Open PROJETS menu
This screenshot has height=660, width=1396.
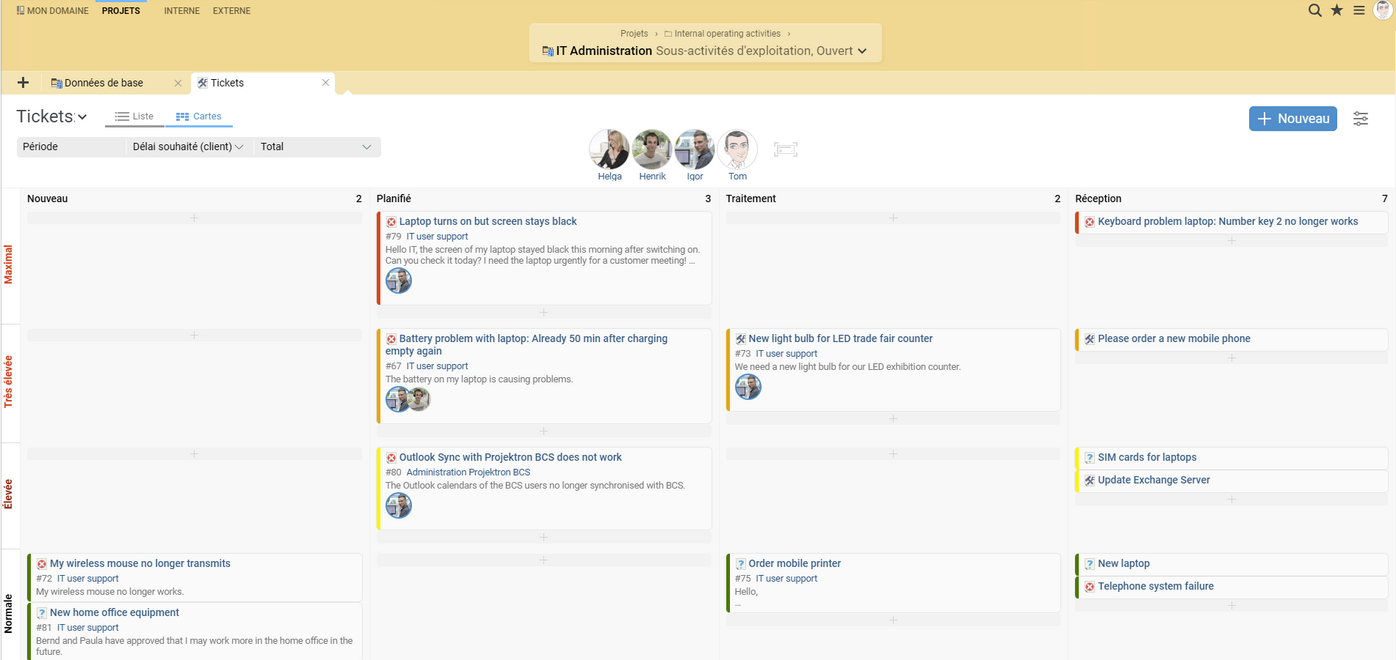[121, 11]
